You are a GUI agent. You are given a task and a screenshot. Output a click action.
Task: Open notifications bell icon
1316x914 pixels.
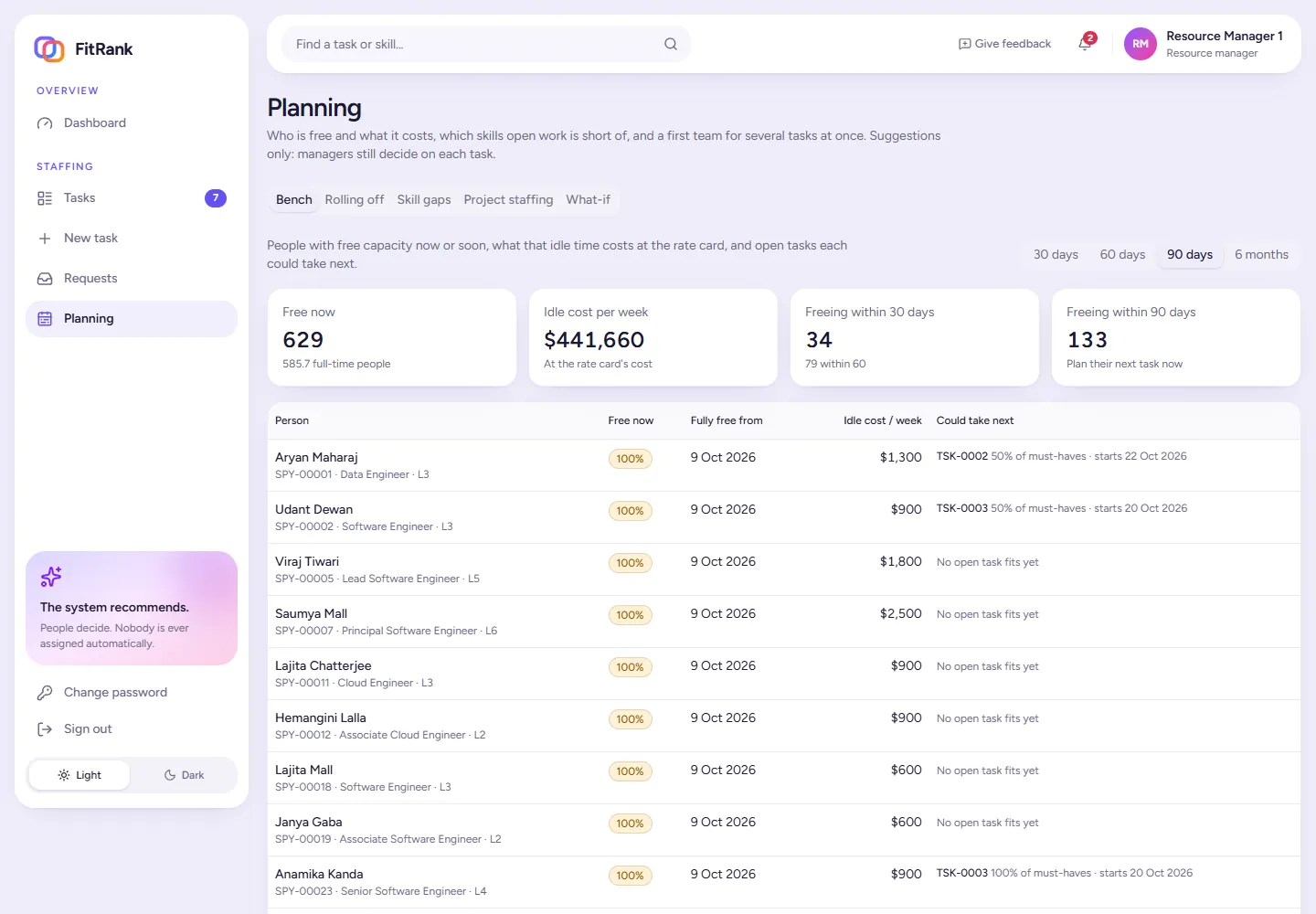pyautogui.click(x=1085, y=44)
